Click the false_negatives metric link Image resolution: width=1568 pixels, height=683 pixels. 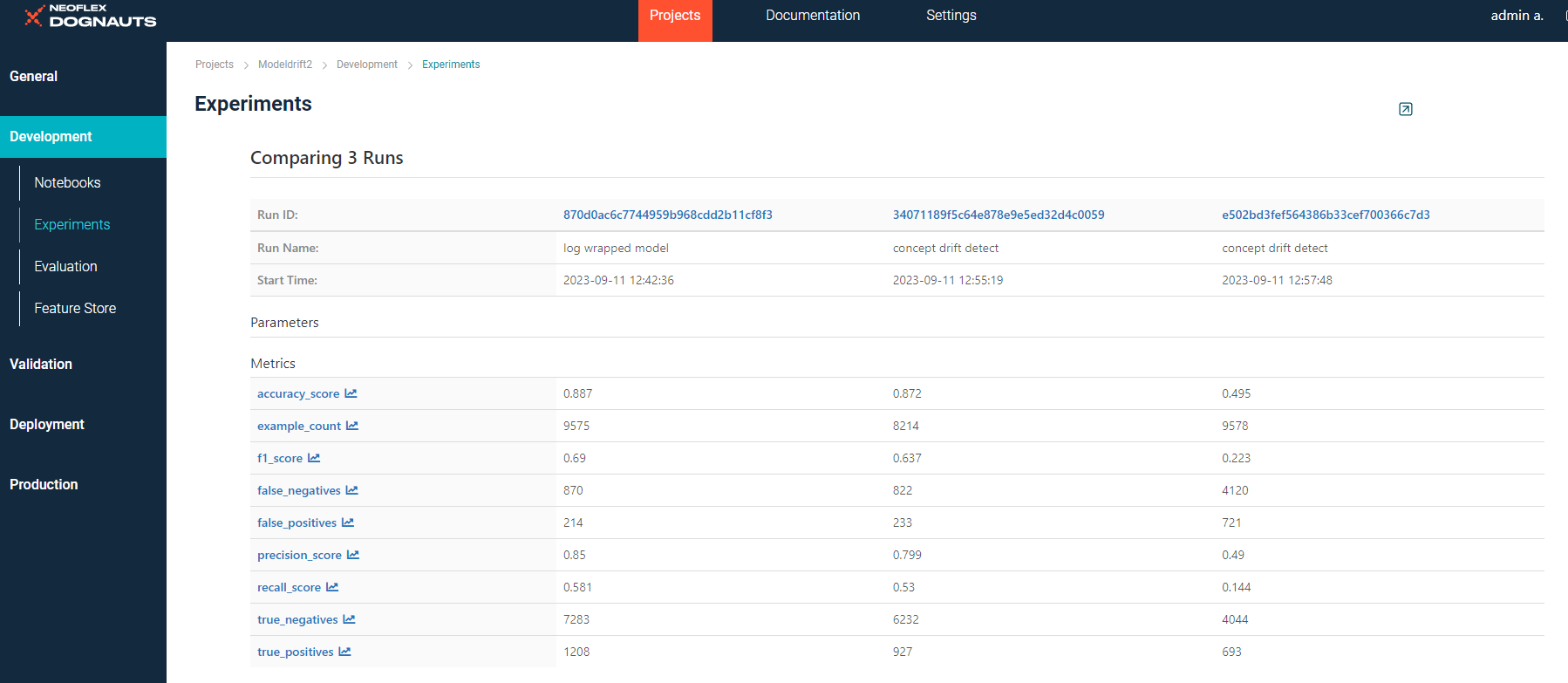(299, 490)
